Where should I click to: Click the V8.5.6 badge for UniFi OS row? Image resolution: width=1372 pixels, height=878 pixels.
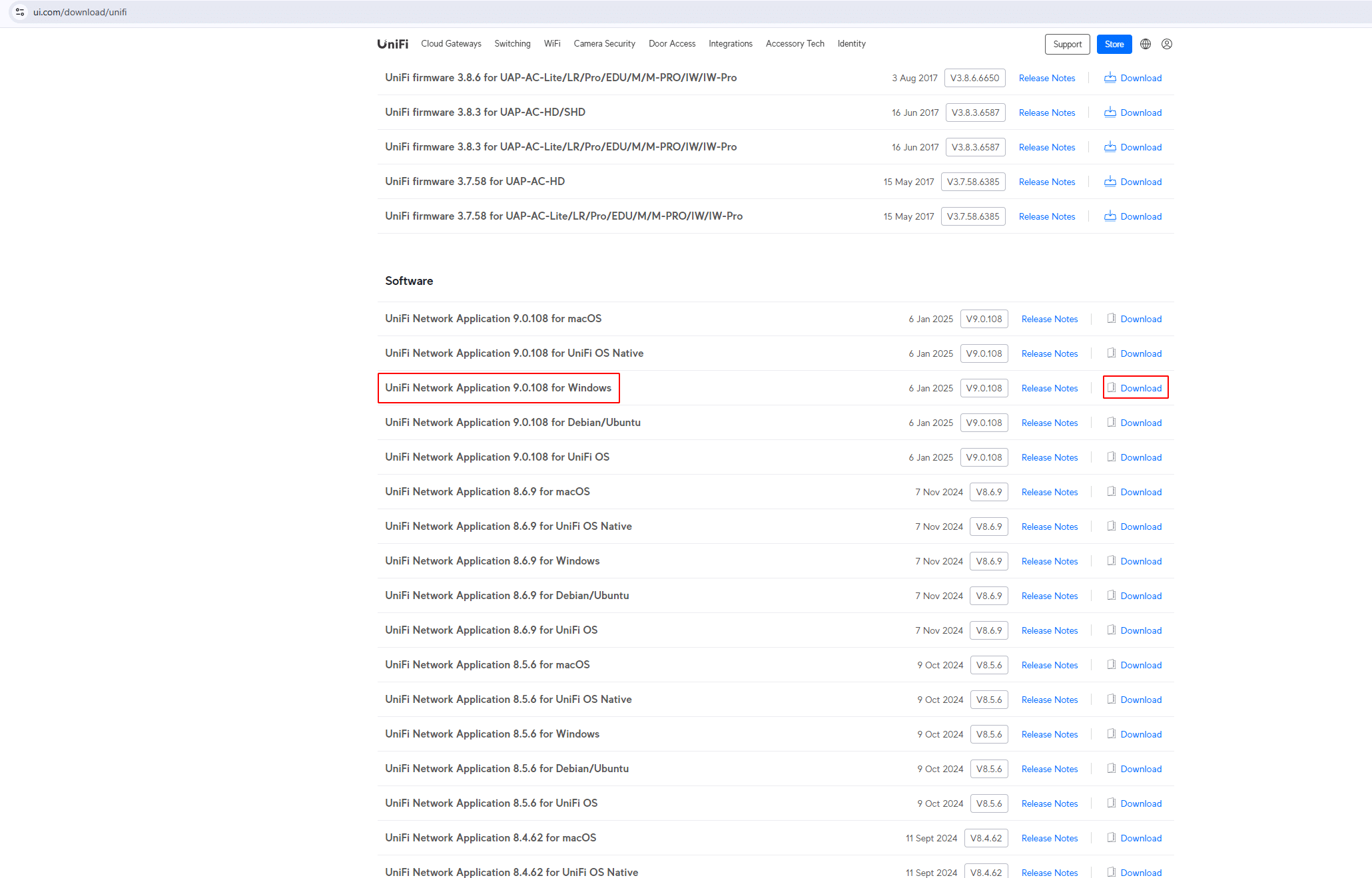989,803
